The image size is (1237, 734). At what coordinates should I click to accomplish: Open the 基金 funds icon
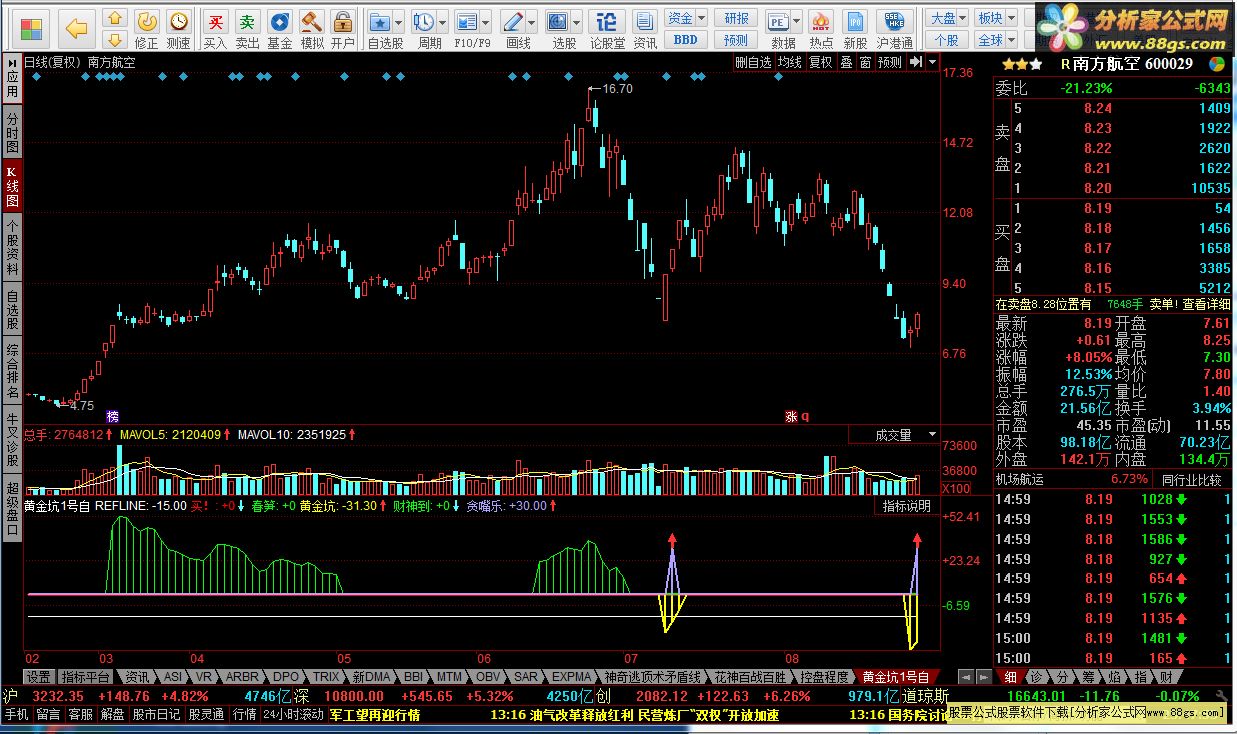click(x=280, y=29)
